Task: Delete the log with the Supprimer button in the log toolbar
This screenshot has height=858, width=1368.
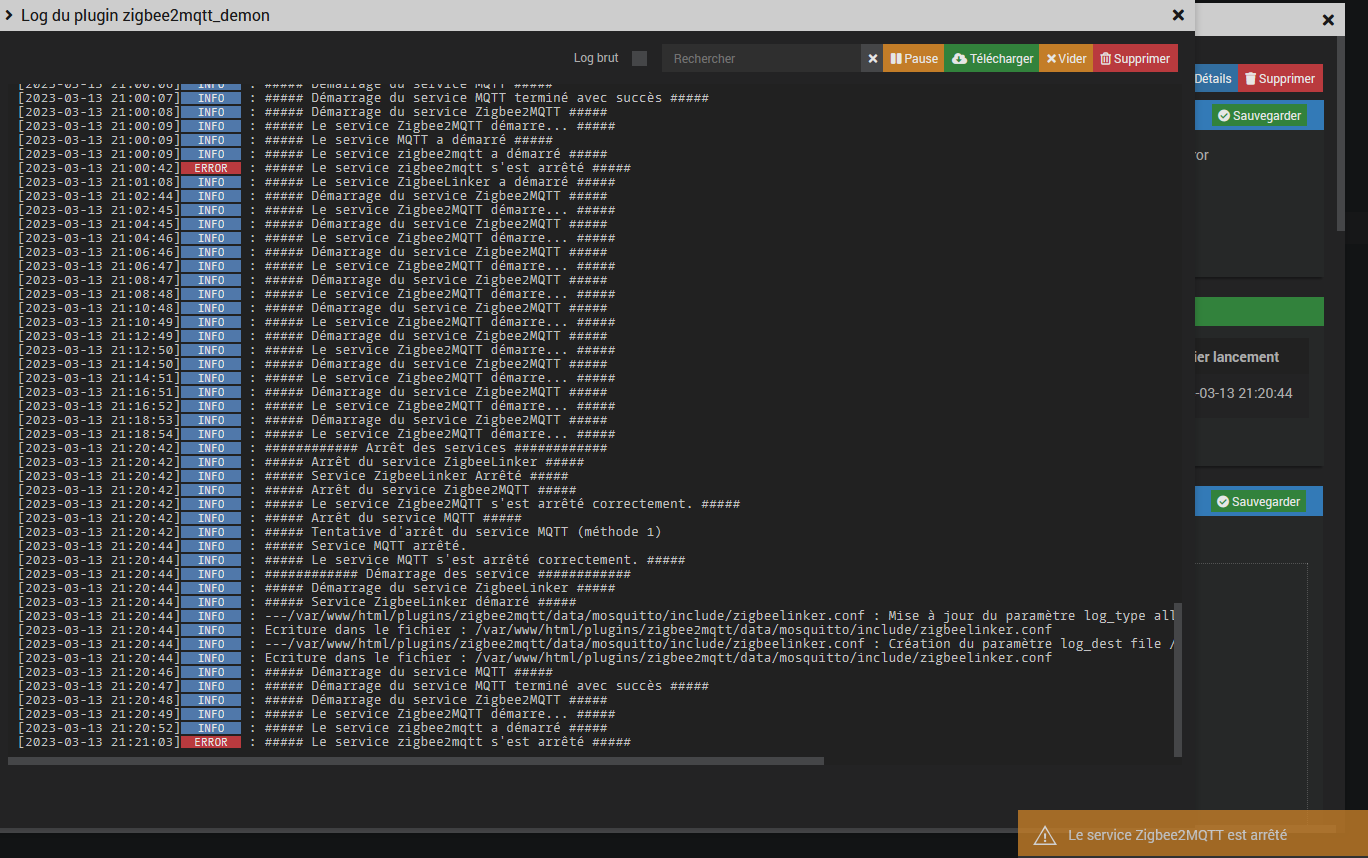Action: pyautogui.click(x=1135, y=59)
